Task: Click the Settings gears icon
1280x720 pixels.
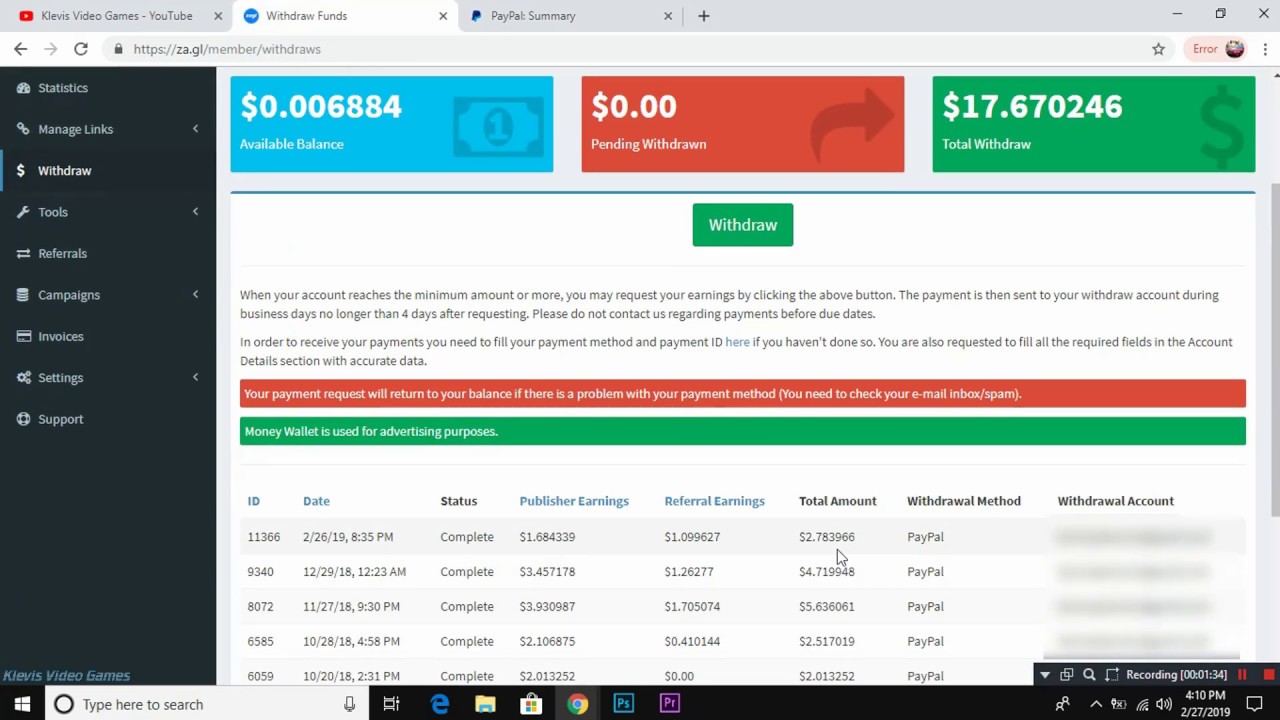Action: pyautogui.click(x=23, y=378)
